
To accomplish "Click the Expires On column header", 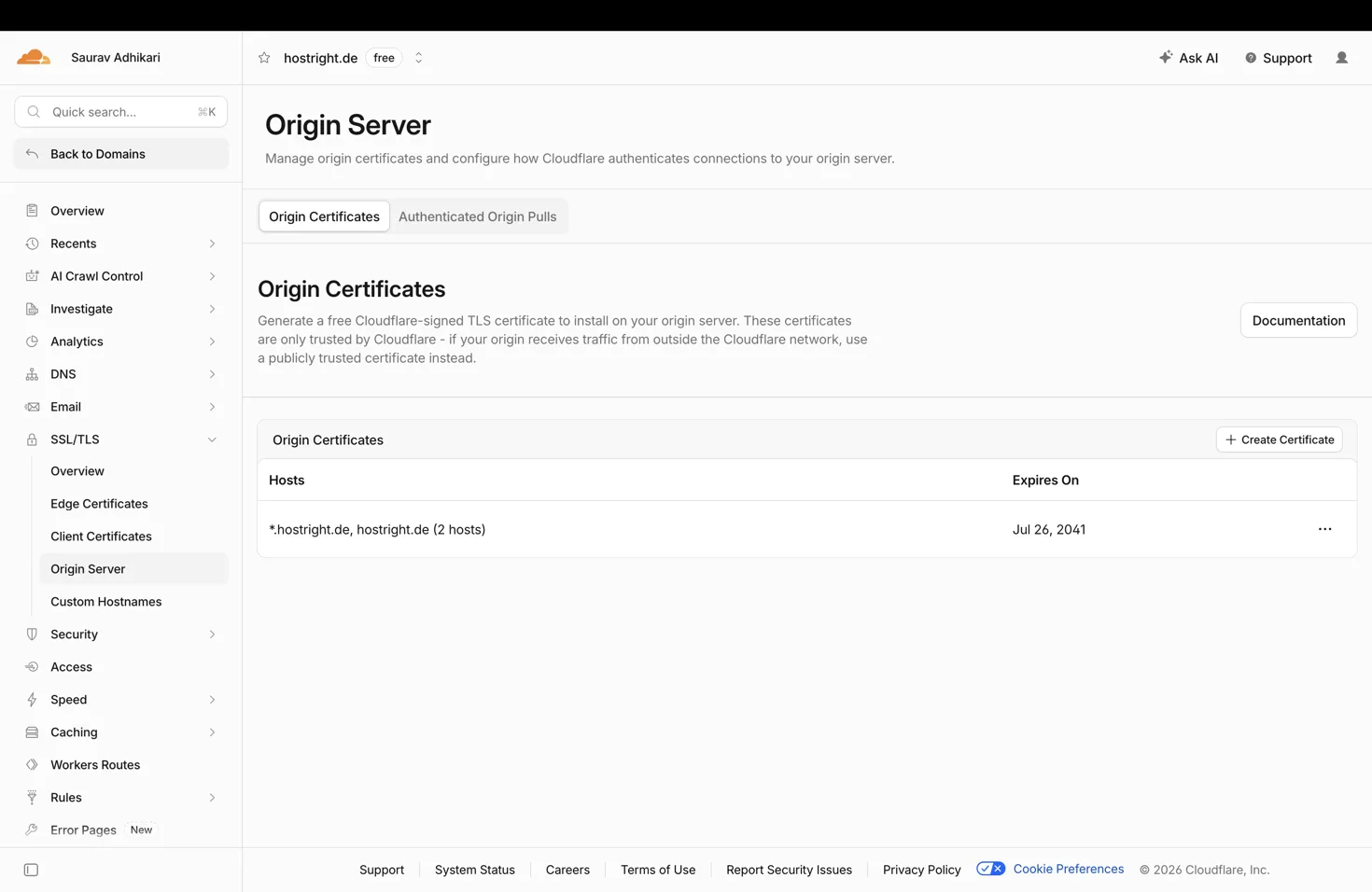I will click(1045, 480).
